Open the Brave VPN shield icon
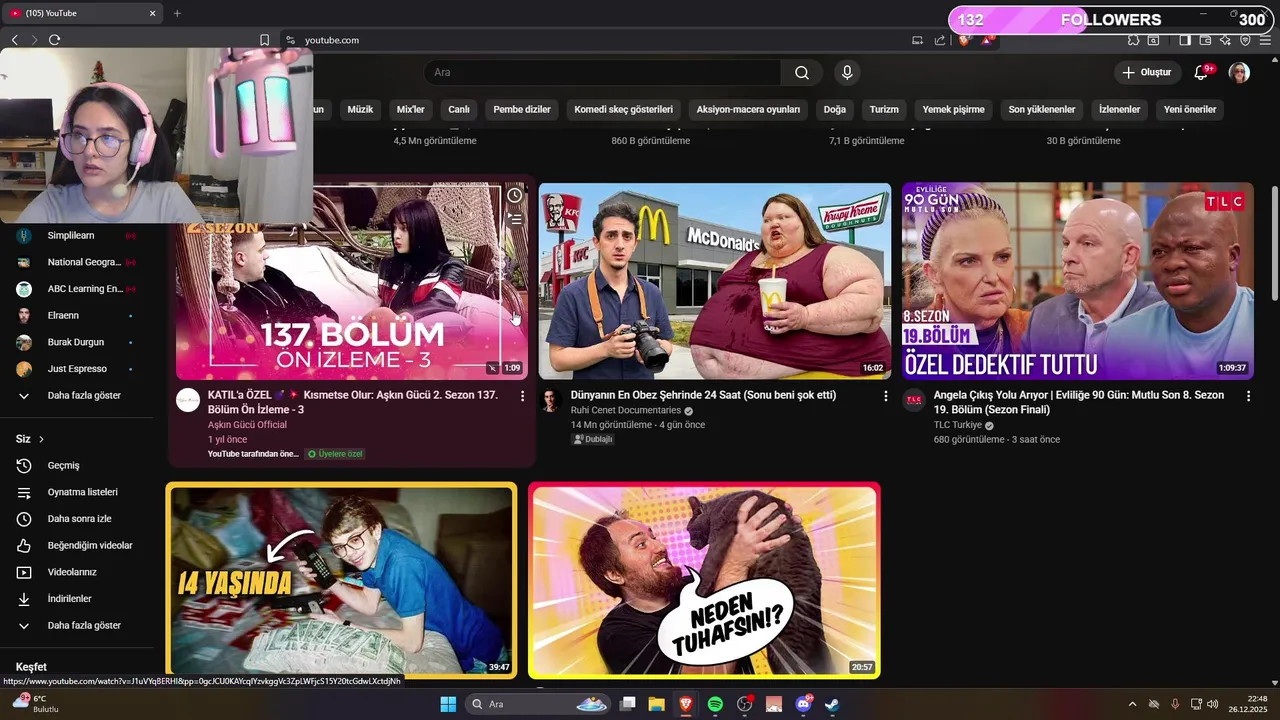Screen dimensions: 1280x720 pos(1245,40)
